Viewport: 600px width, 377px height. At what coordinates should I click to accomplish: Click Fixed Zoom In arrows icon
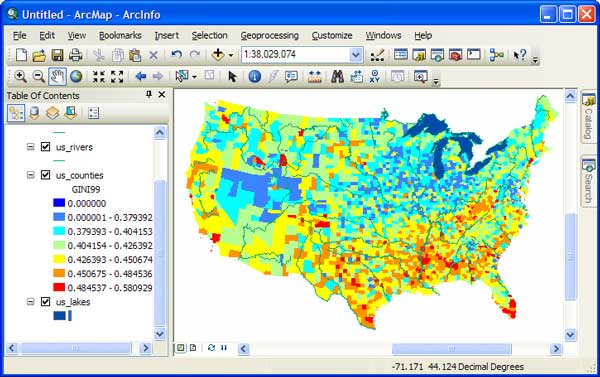click(99, 77)
